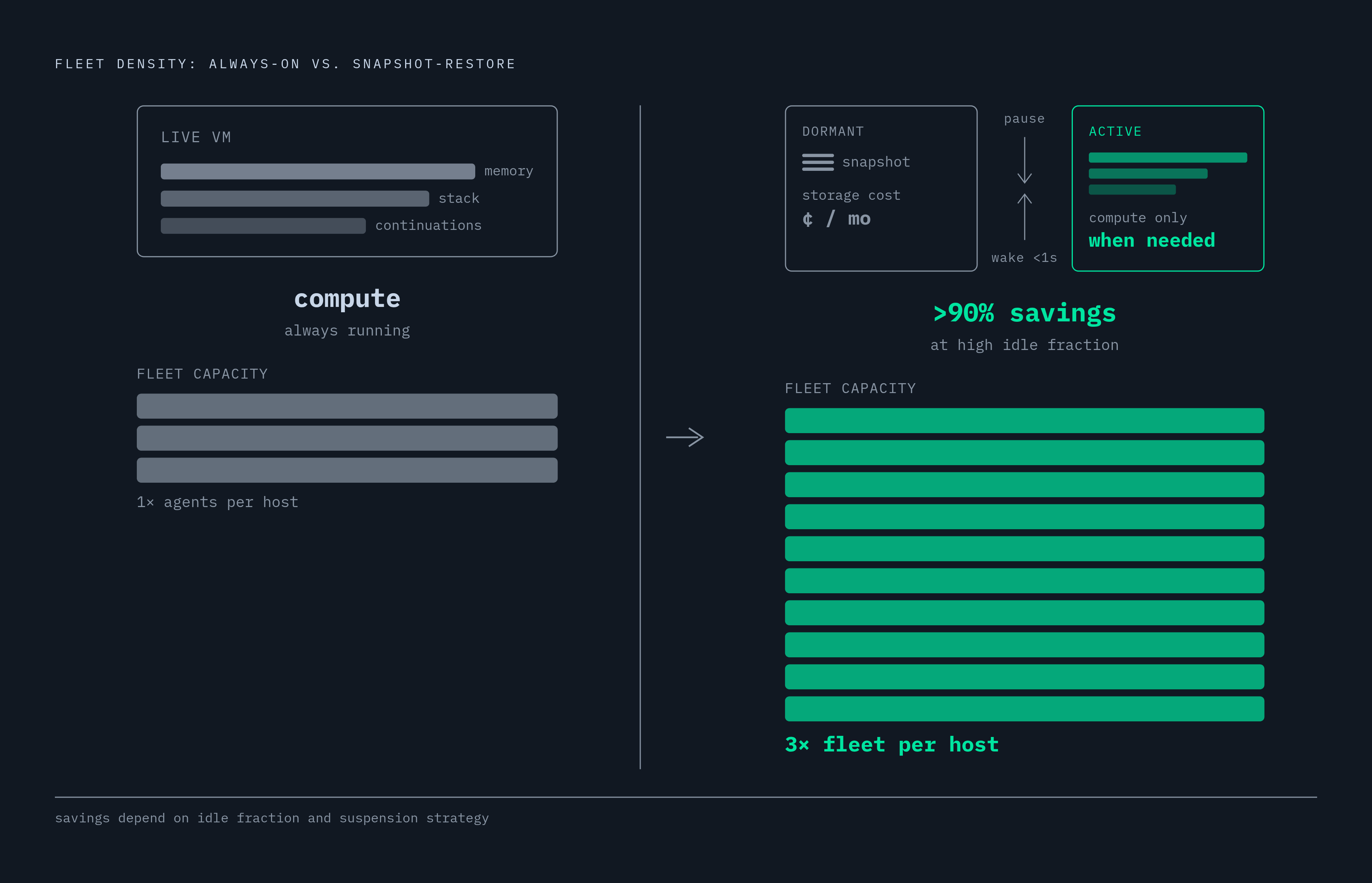Click the right arrow between the panels

click(x=685, y=437)
